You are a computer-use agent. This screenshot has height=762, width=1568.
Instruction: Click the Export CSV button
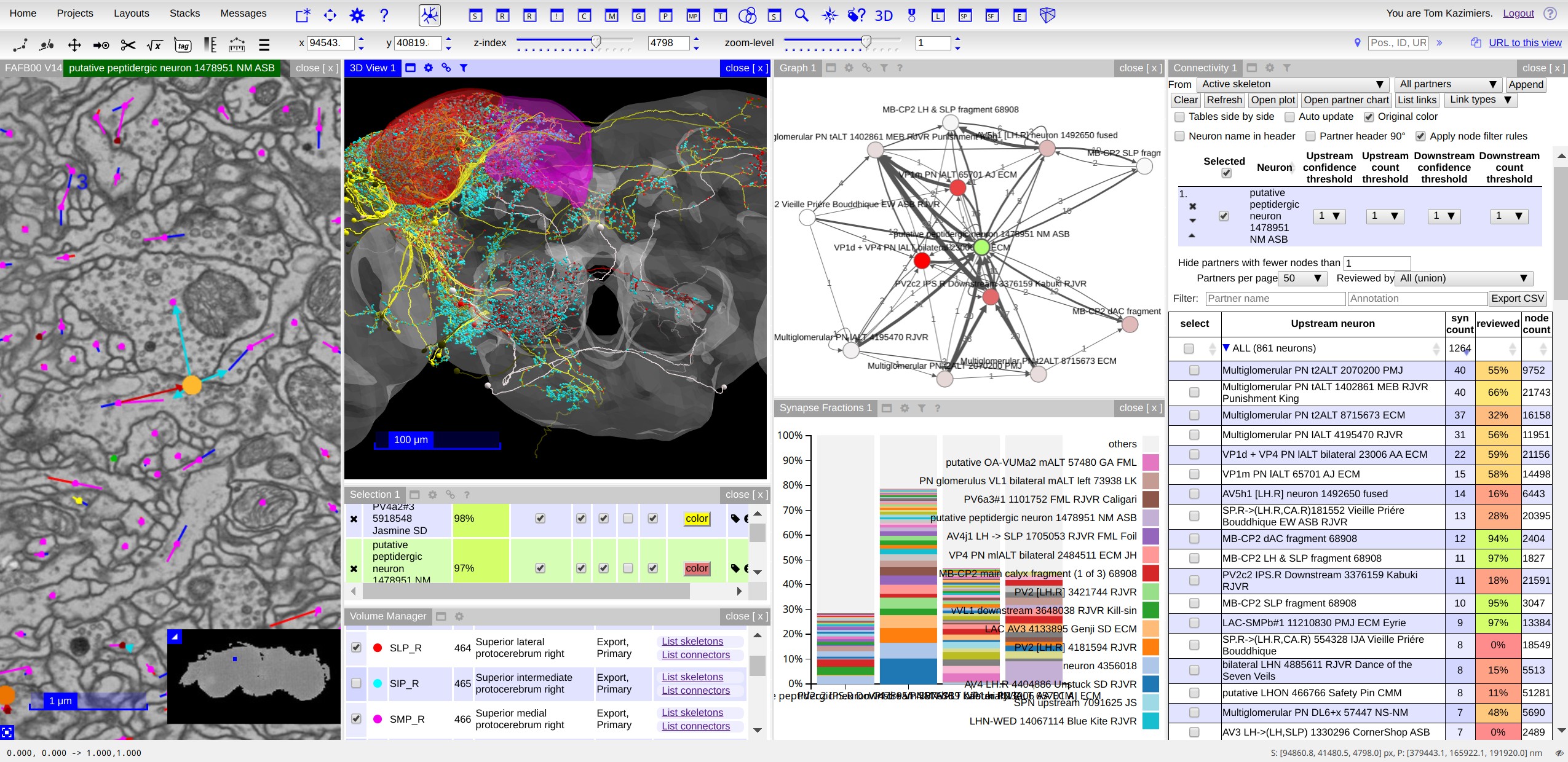tap(1517, 299)
